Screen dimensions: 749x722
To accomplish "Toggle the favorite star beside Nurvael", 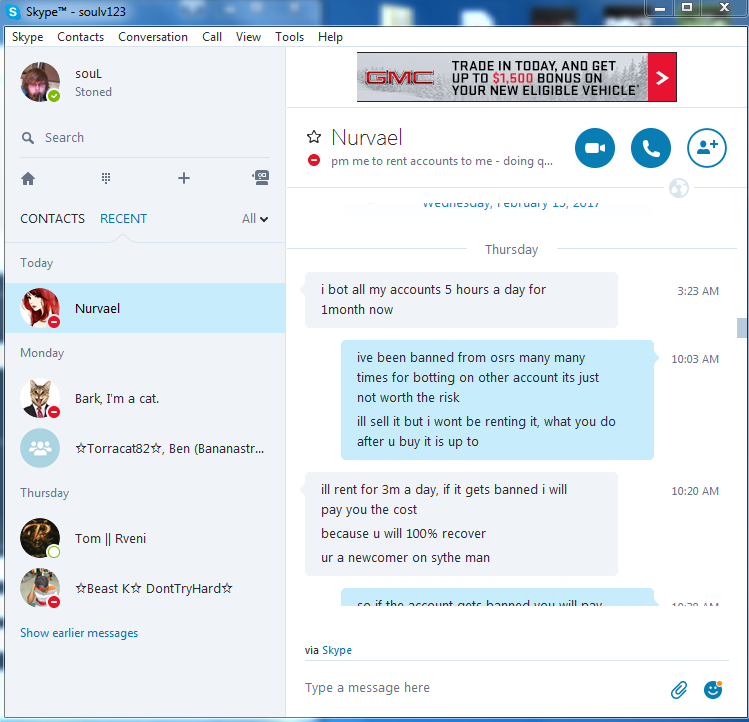I will [x=314, y=137].
